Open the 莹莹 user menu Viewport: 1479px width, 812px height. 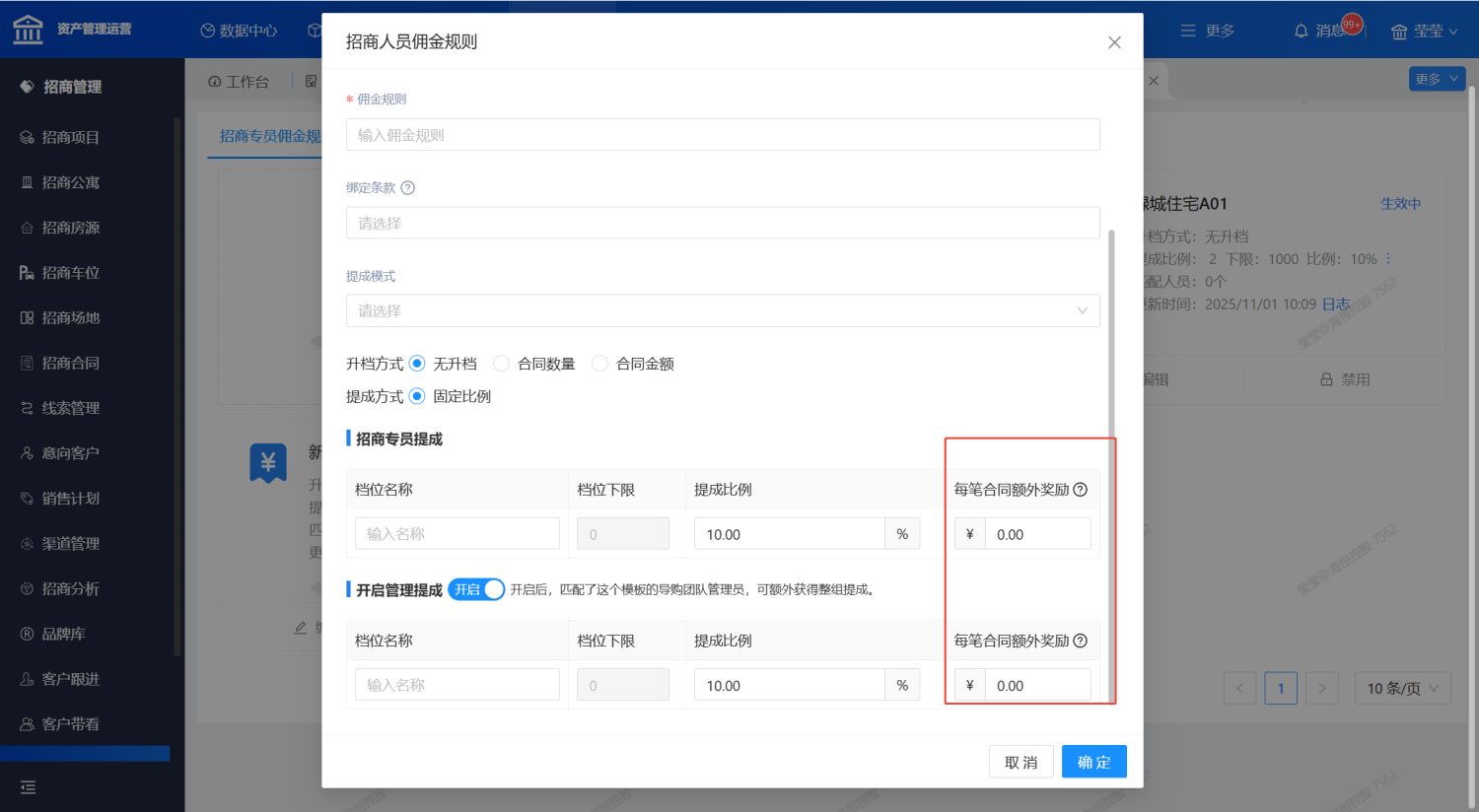click(x=1424, y=32)
